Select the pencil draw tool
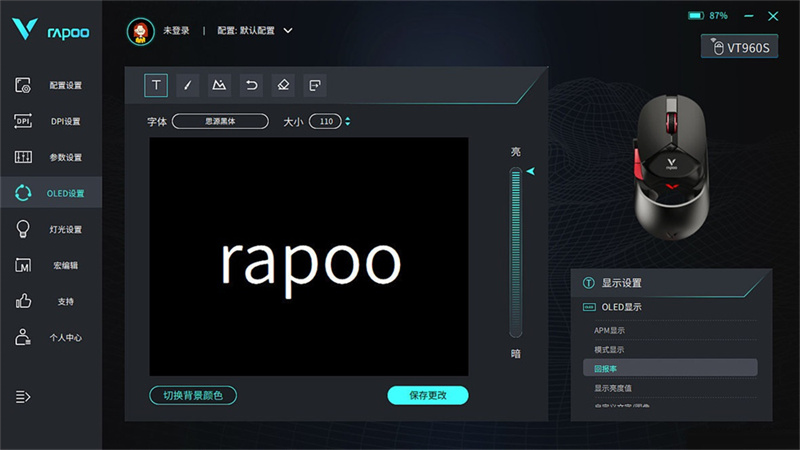The image size is (800, 450). coord(188,85)
